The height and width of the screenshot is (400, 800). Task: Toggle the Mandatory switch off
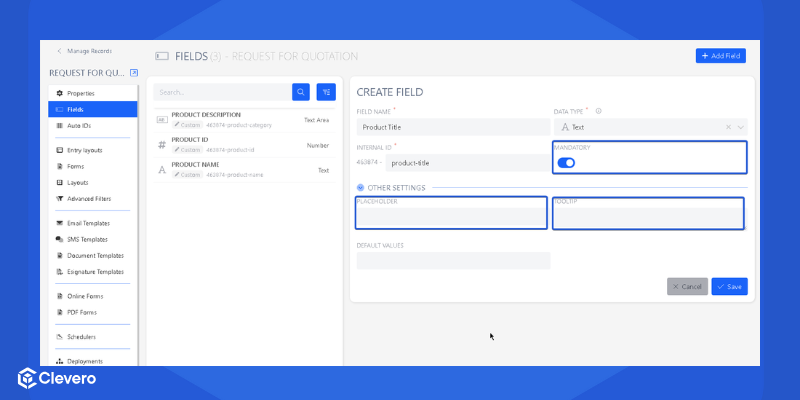tap(566, 163)
